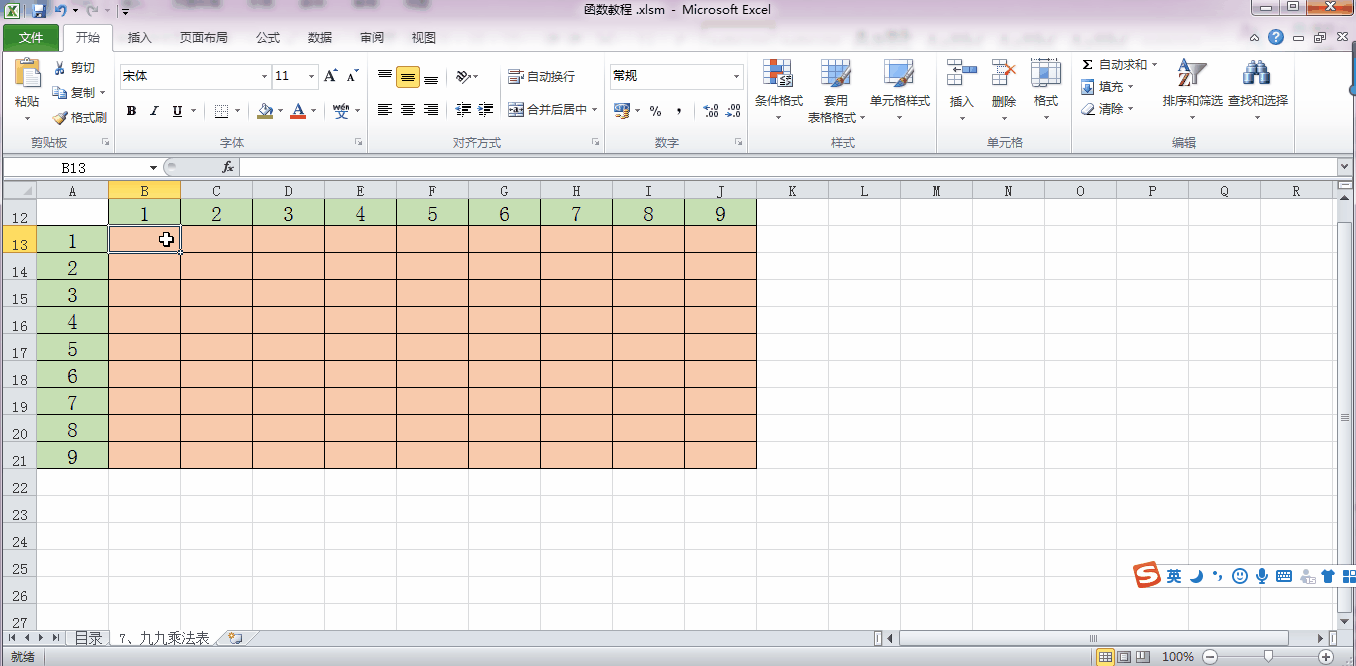The image size is (1356, 666).
Task: Click the zoom slider in status bar
Action: (1268, 656)
